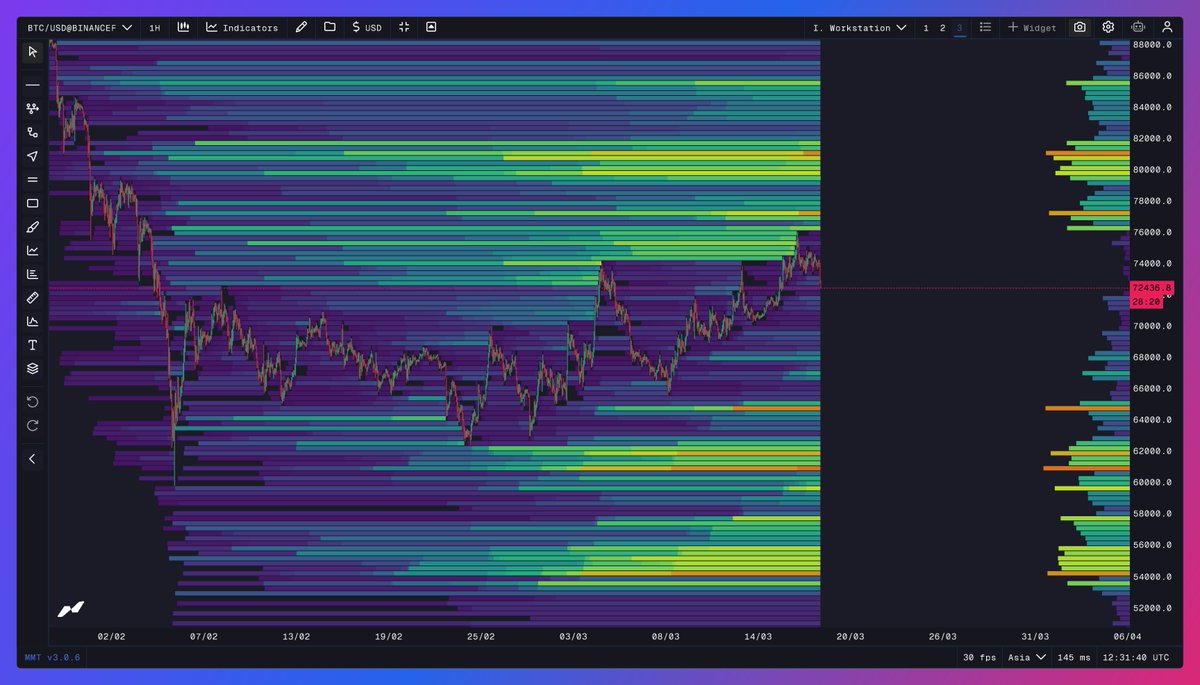Image resolution: width=1200 pixels, height=685 pixels.
Task: Select the text annotation tool
Action: 32,345
